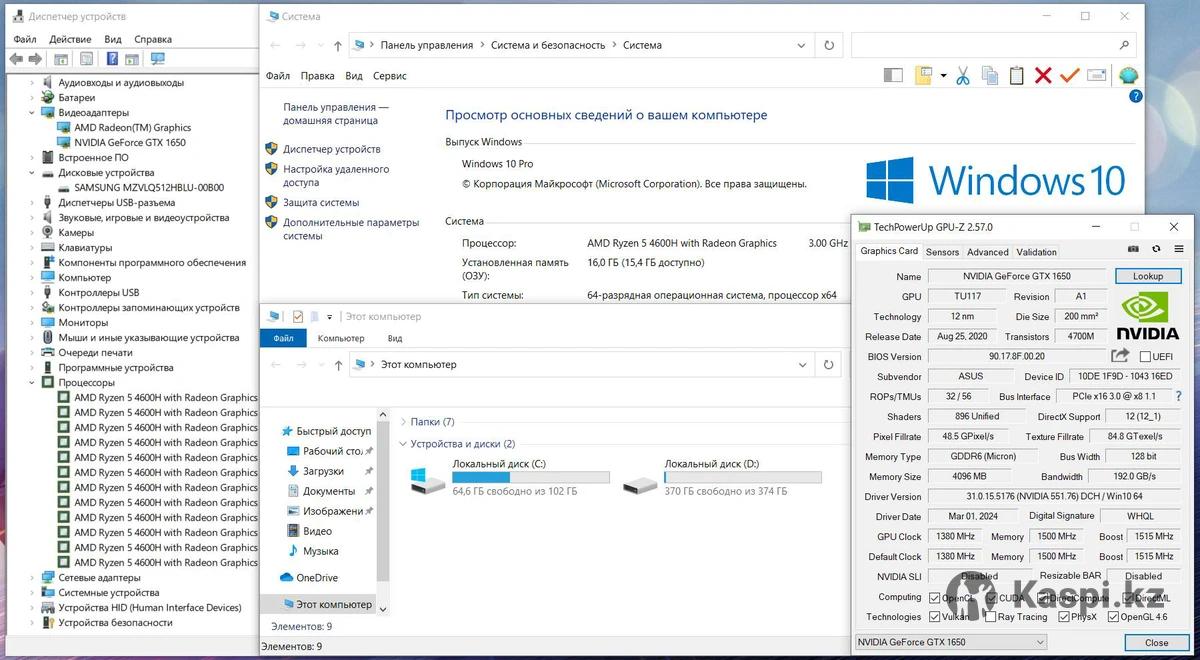This screenshot has height=660, width=1200.
Task: Click the blue help question mark icon
Action: 1135,97
